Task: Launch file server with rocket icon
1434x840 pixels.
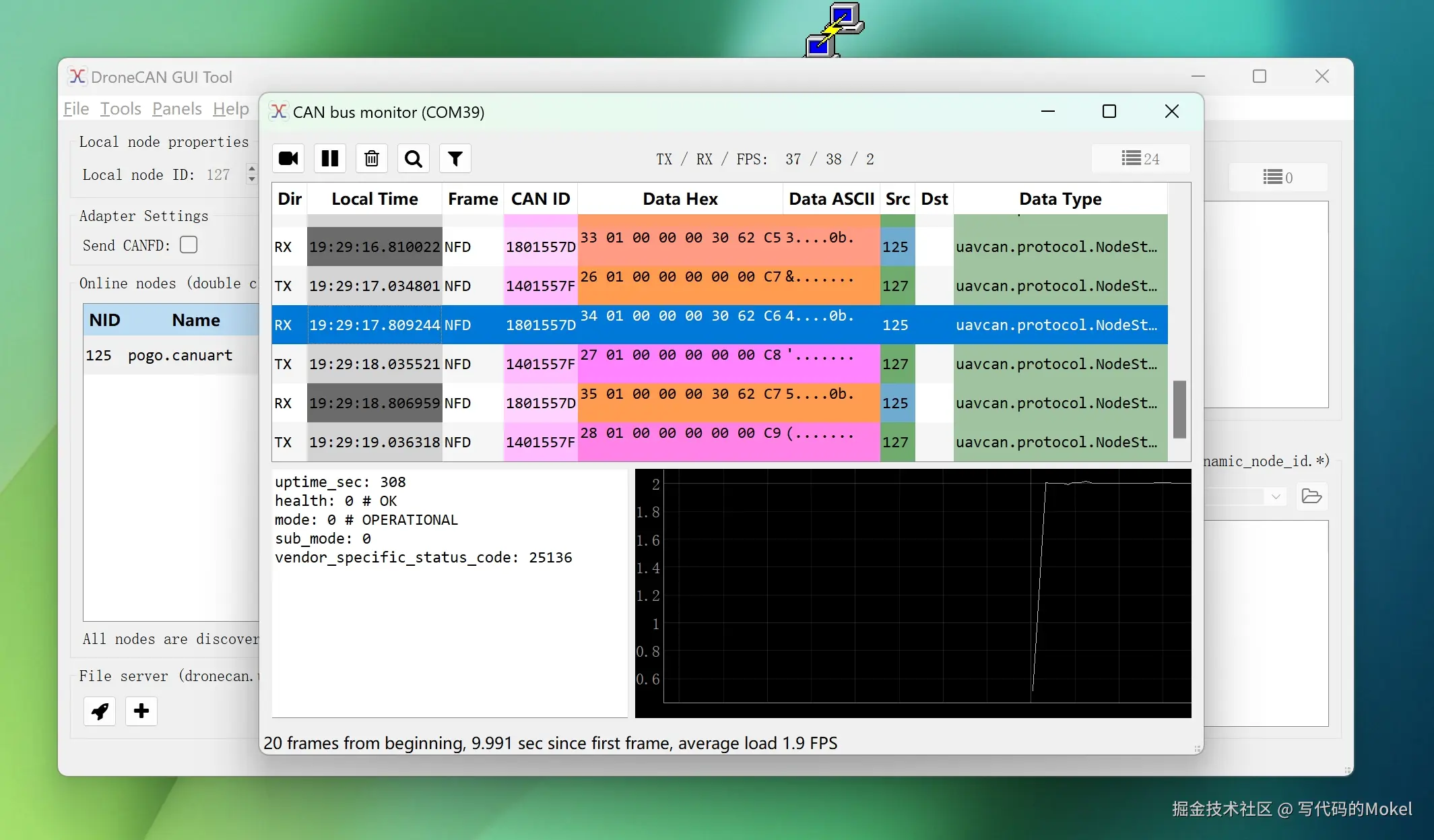Action: pyautogui.click(x=100, y=711)
